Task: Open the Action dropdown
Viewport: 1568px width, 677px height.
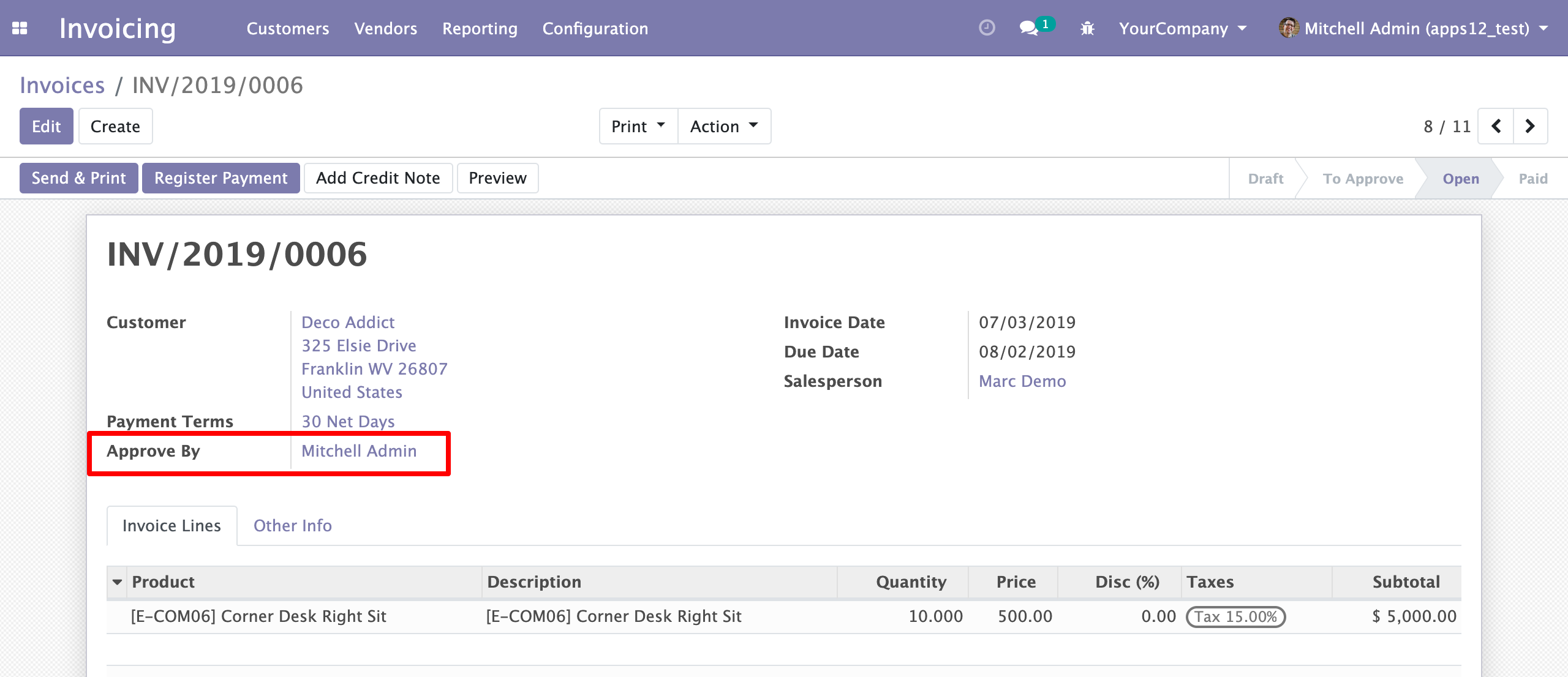Action: point(724,126)
